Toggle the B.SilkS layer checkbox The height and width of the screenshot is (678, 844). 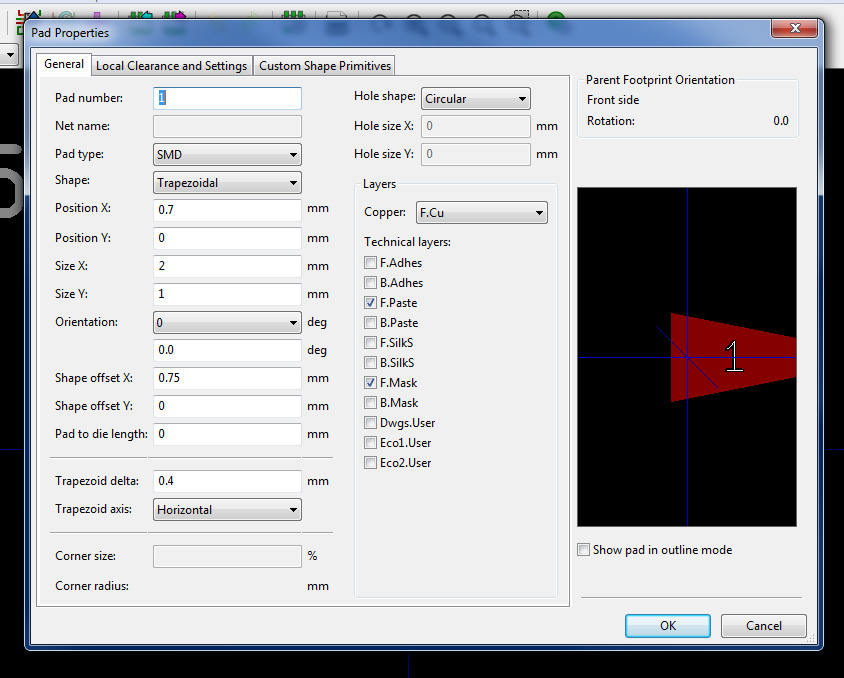pos(370,363)
